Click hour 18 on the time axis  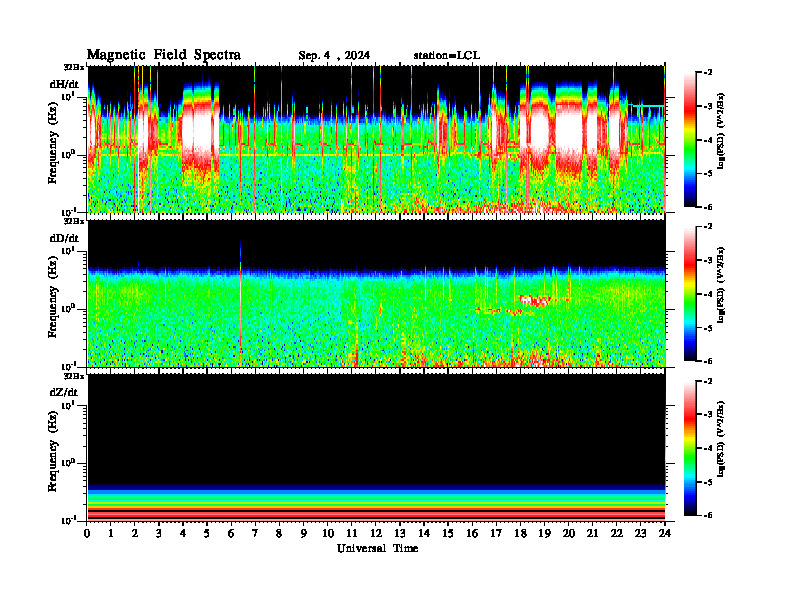pos(520,533)
